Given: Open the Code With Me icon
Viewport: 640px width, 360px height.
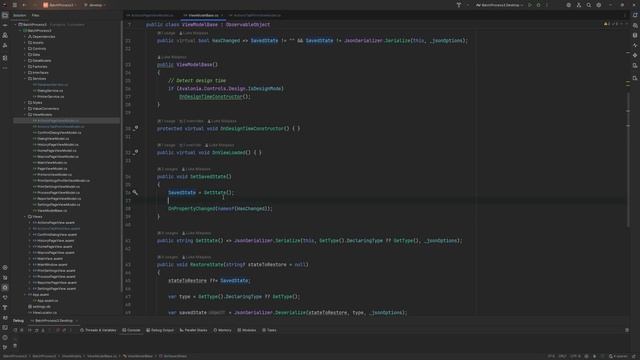Looking at the screenshot, I should (579, 5).
